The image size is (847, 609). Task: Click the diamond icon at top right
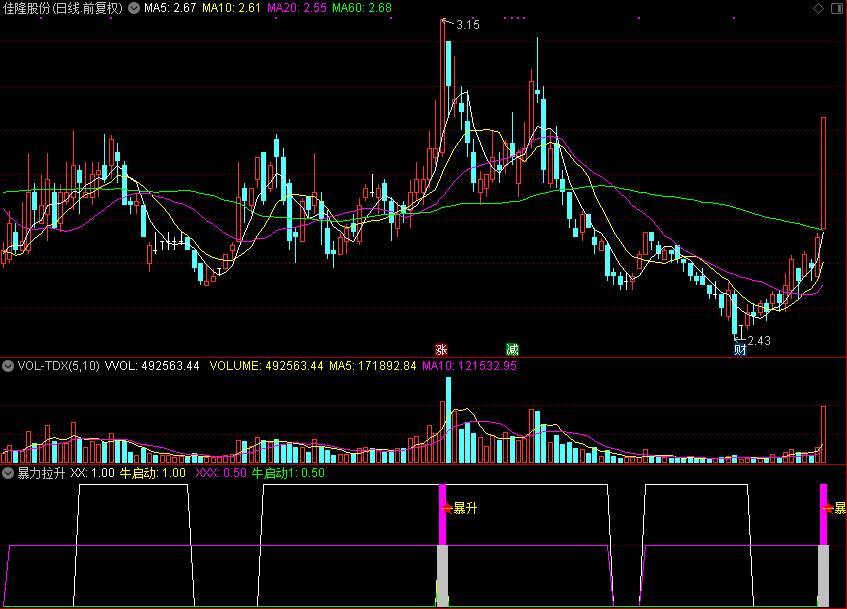818,8
